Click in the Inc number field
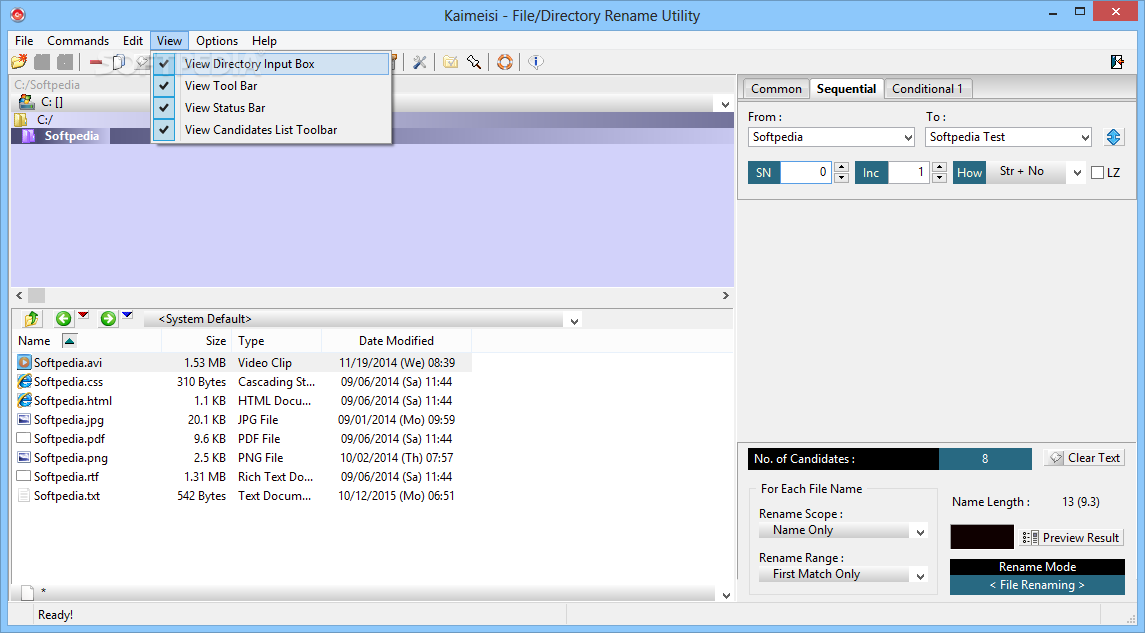 click(908, 172)
